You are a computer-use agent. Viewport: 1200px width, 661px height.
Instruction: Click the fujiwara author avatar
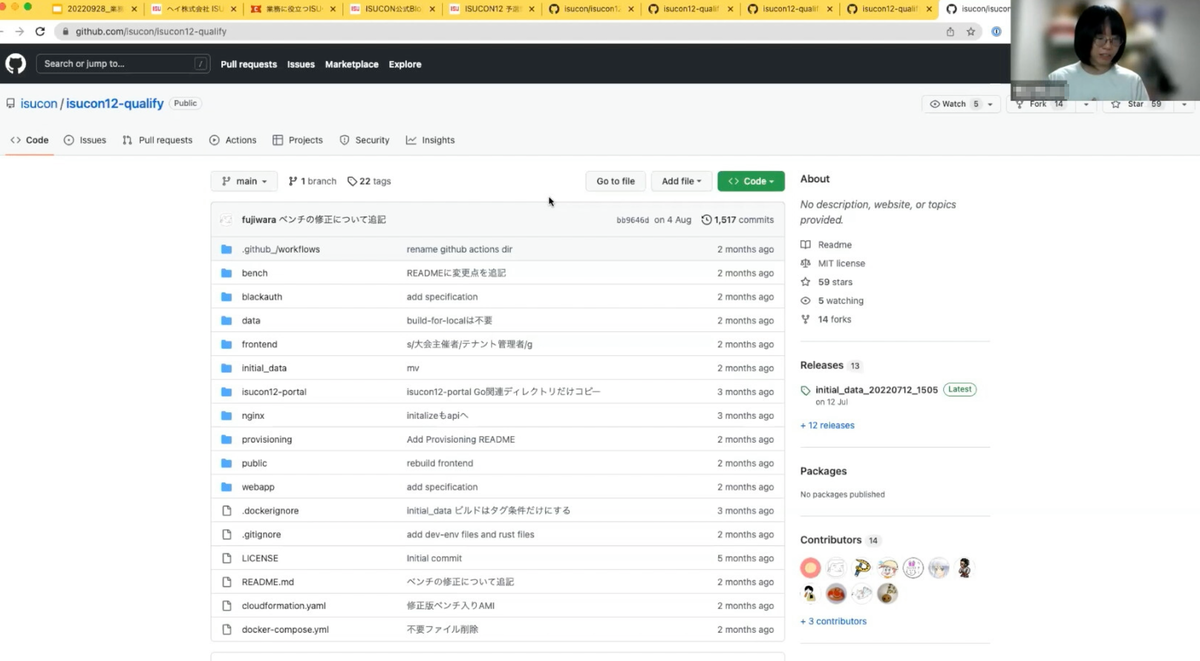pos(226,220)
